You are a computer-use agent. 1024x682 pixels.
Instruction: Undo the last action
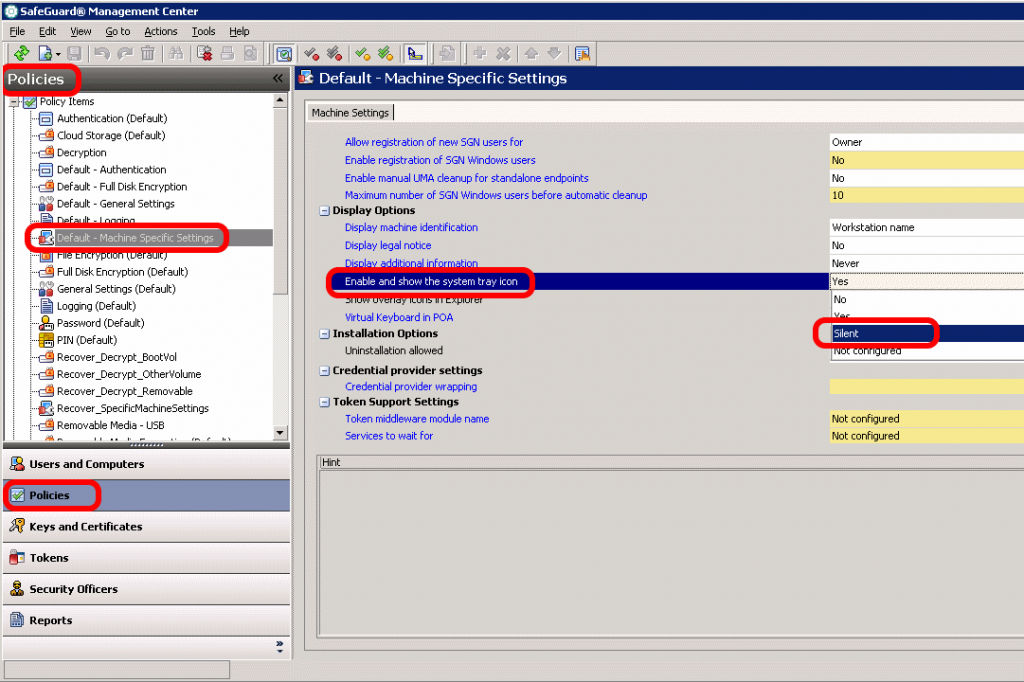click(102, 53)
